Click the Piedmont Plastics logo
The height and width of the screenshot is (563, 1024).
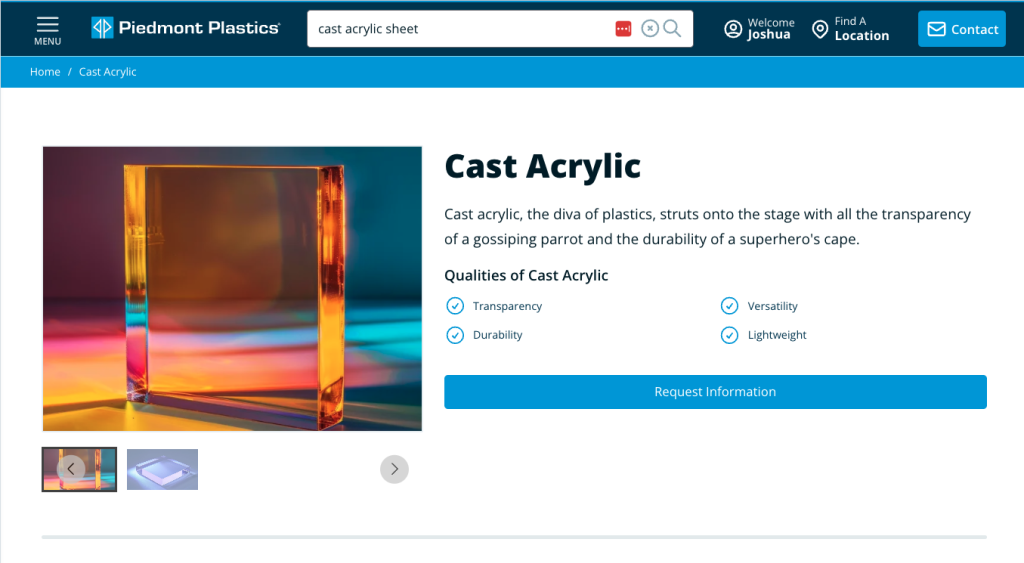coord(186,28)
